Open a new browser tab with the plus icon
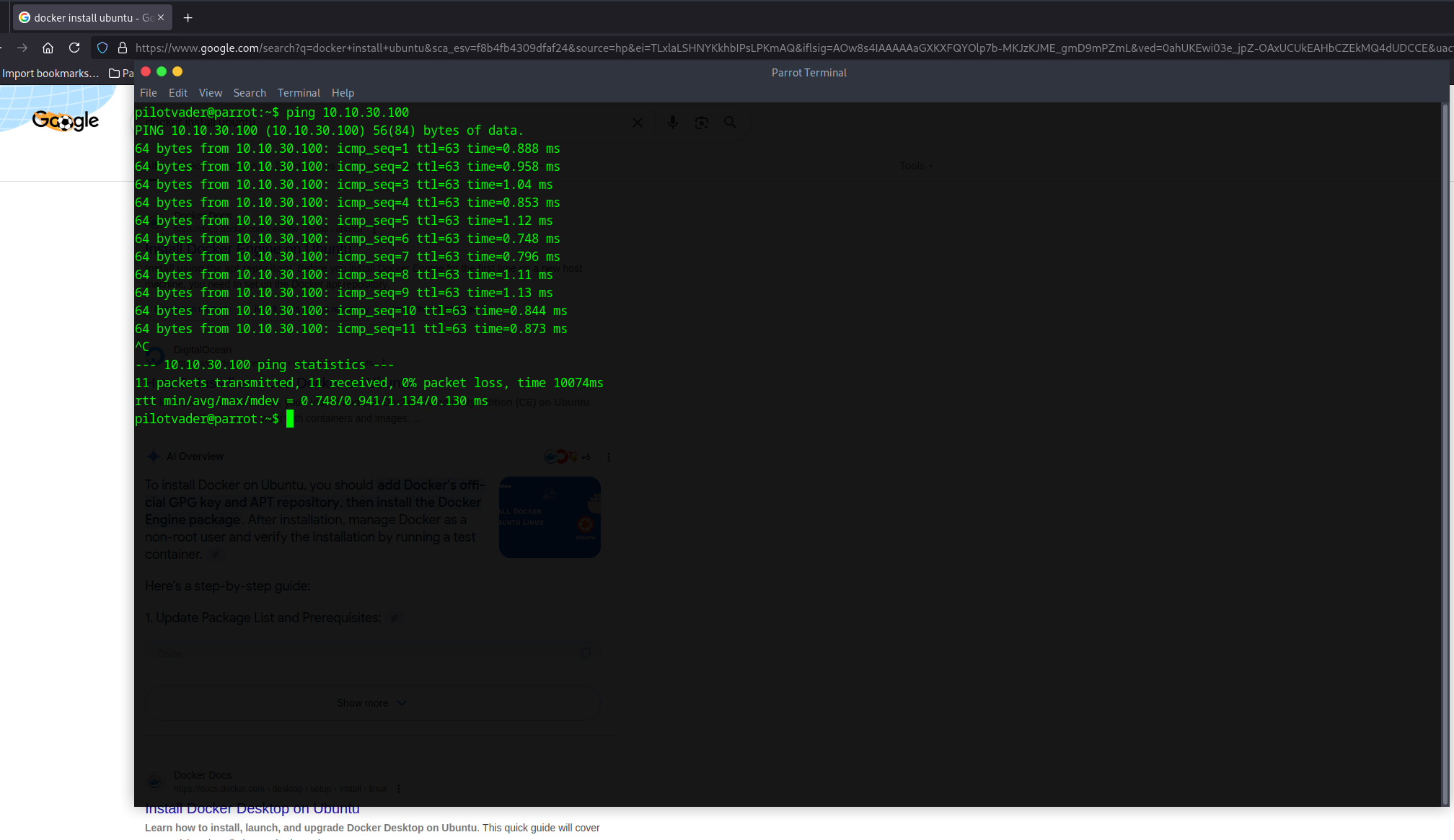The image size is (1454, 840). tap(188, 17)
